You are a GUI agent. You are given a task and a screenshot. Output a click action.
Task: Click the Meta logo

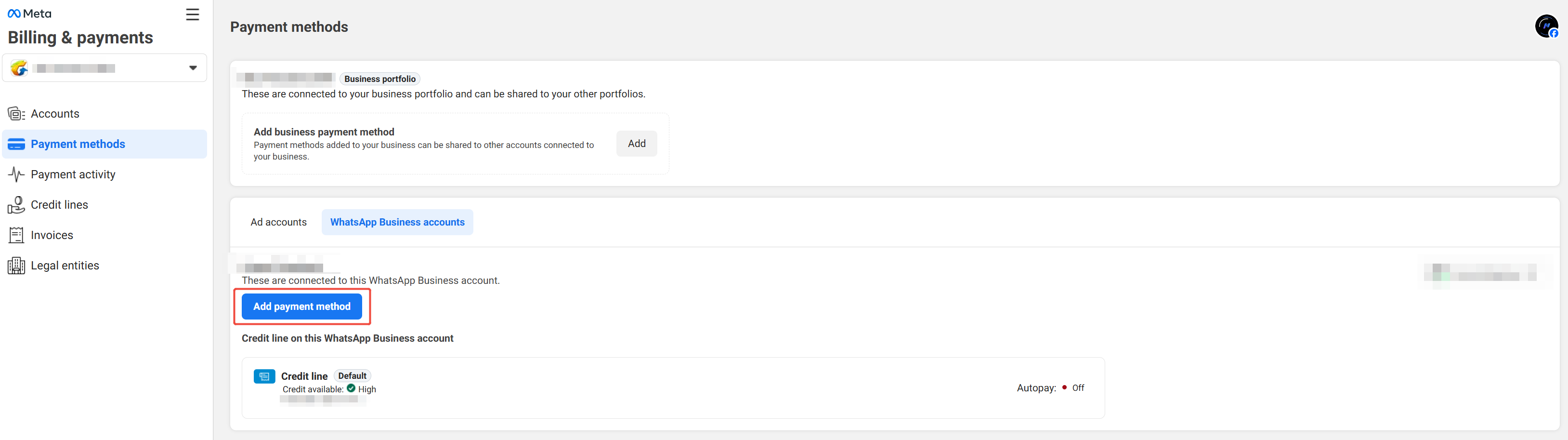pos(29,13)
